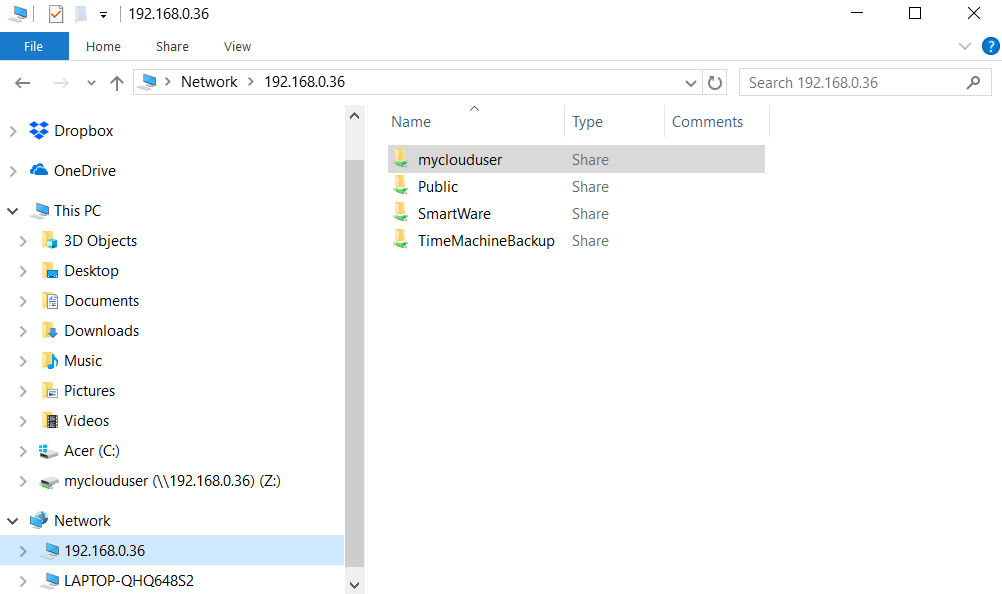Go up one folder level
The height and width of the screenshot is (594, 1002).
coord(116,82)
